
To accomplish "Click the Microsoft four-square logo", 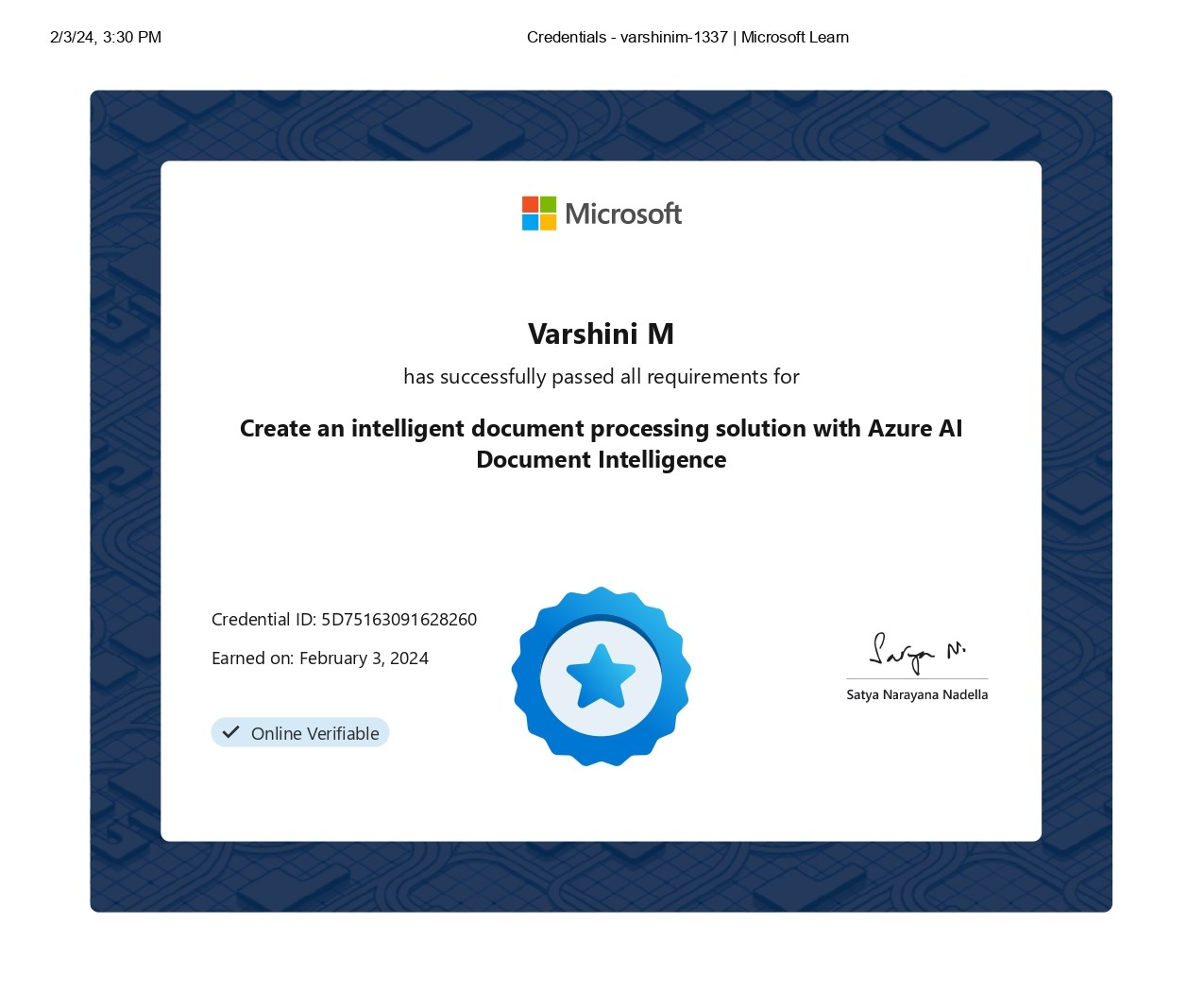I will tap(539, 214).
